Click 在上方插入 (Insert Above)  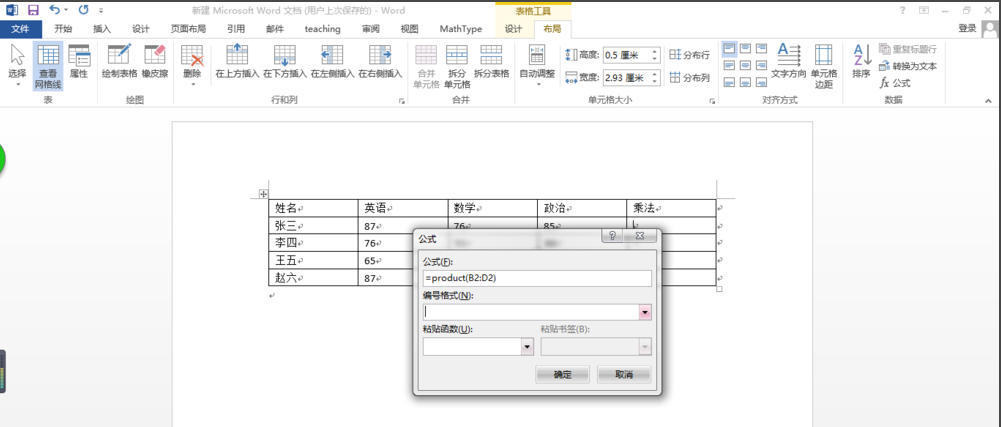point(237,62)
